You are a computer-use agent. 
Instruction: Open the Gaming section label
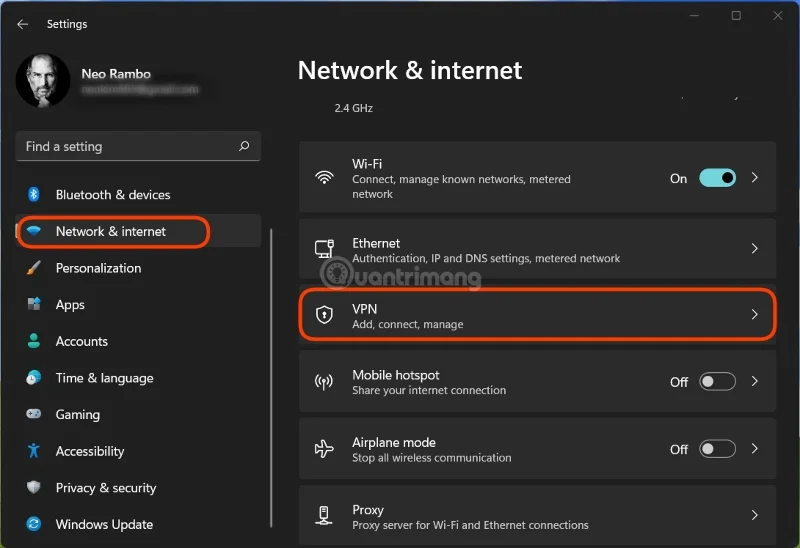(78, 415)
